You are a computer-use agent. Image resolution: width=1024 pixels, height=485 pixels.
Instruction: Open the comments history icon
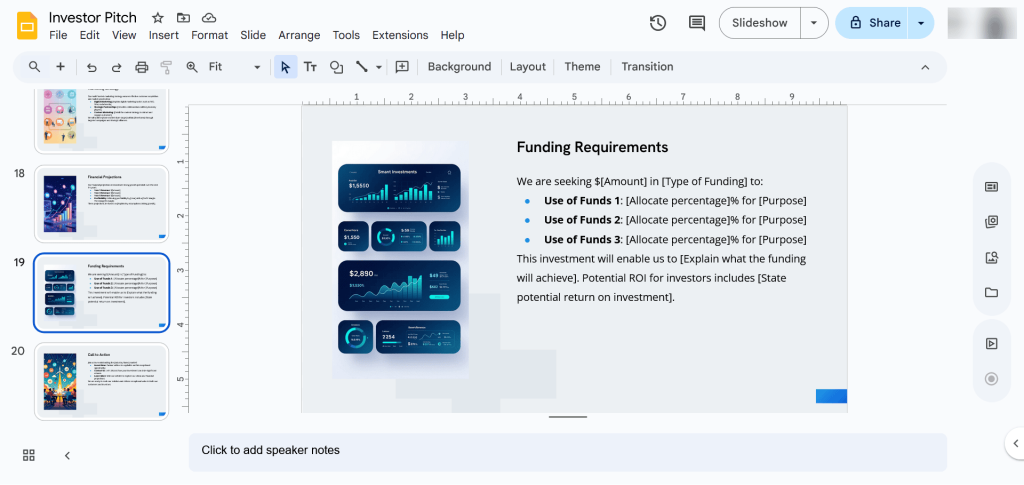tap(696, 23)
